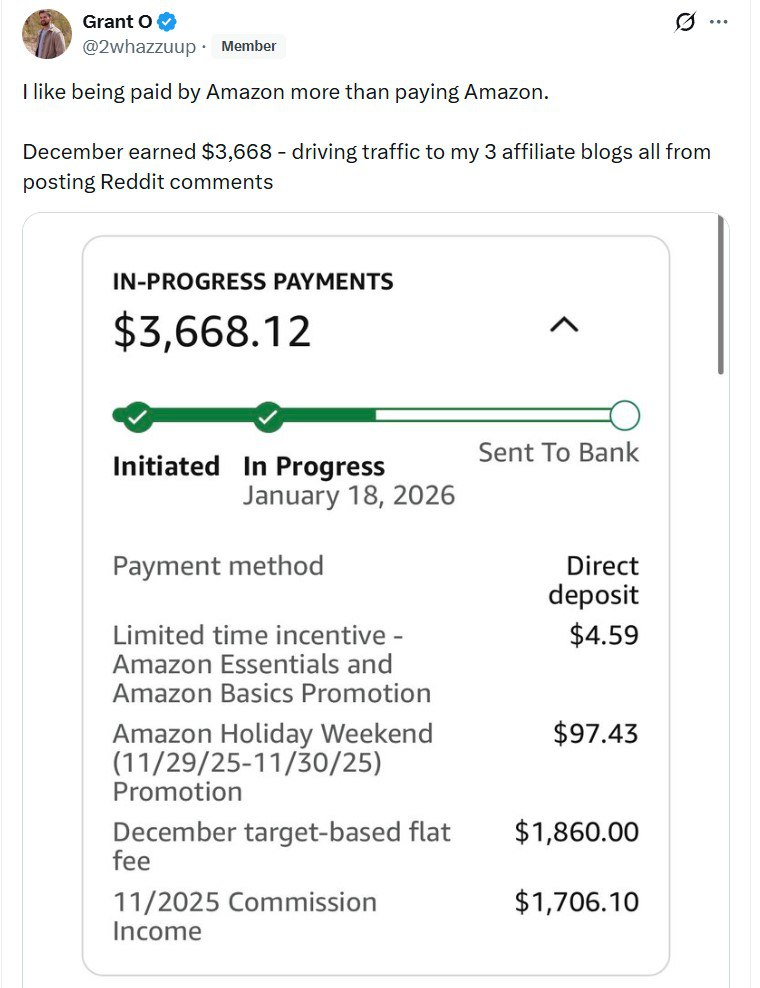
Task: Click the Sent To Bank empty circle
Action: [624, 415]
